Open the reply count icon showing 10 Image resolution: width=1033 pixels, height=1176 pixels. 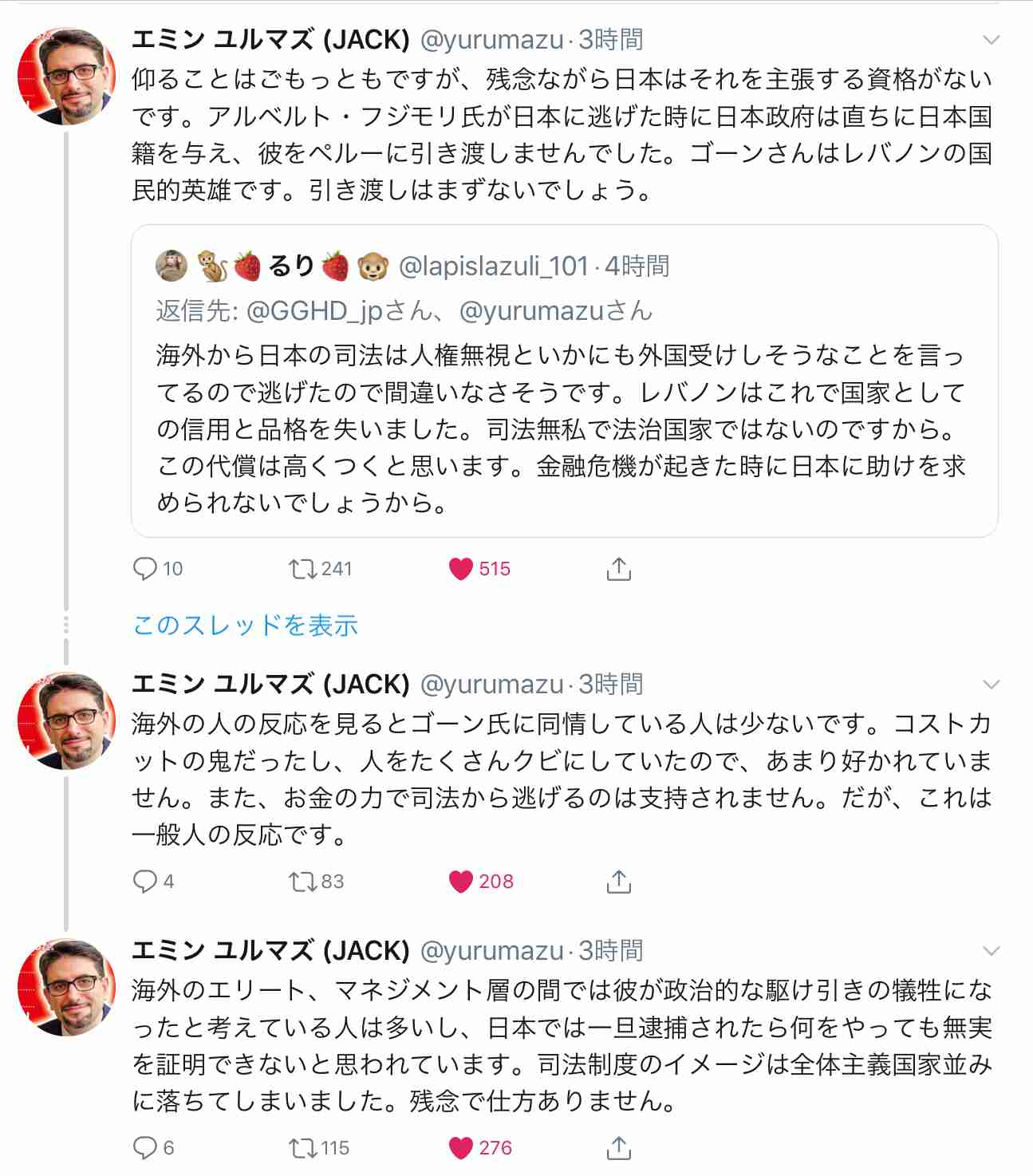click(x=145, y=569)
